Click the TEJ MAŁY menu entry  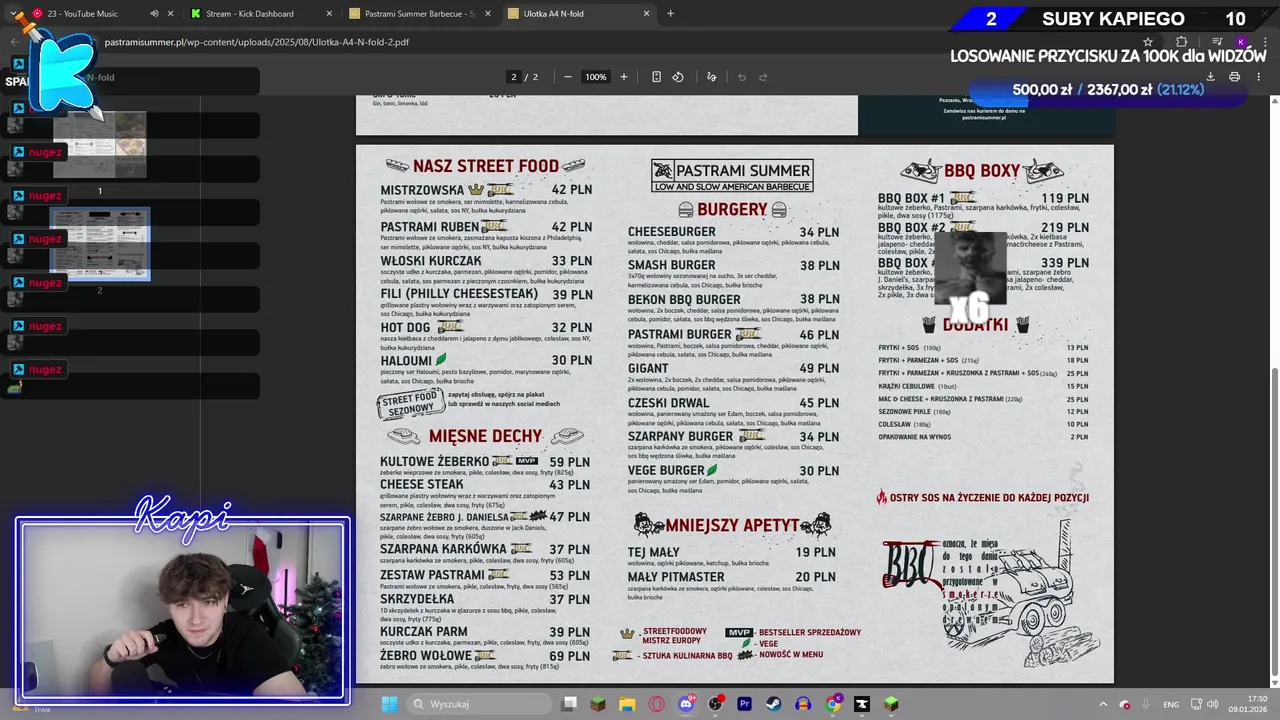click(731, 552)
